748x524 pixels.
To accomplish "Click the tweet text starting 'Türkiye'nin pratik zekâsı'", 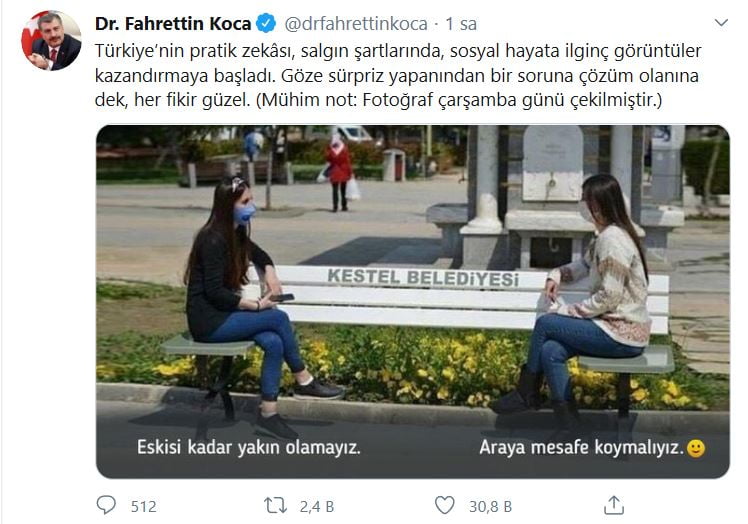I will (398, 75).
